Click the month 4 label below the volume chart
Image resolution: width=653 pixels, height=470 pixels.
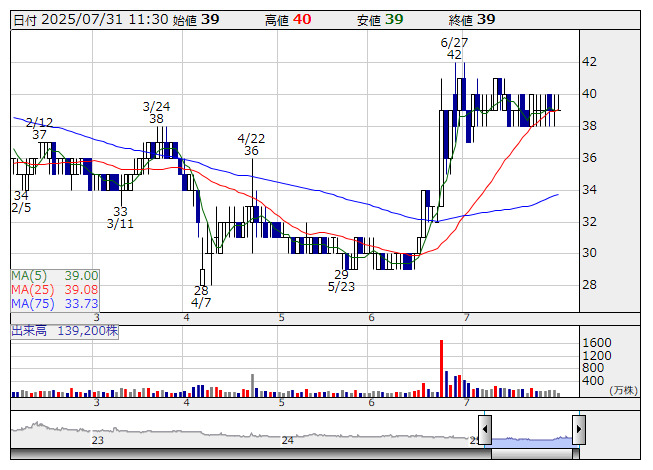[187, 403]
